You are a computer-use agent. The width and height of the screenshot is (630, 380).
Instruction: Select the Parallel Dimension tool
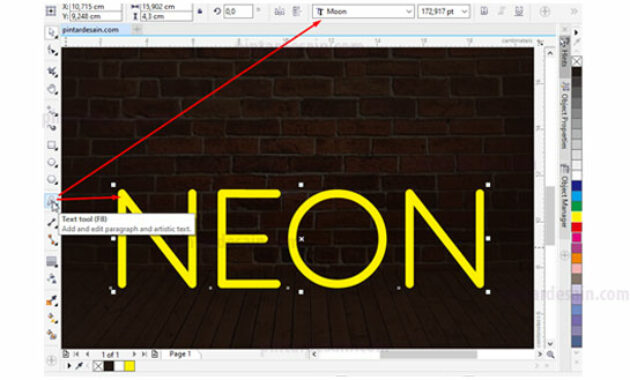[x=52, y=222]
